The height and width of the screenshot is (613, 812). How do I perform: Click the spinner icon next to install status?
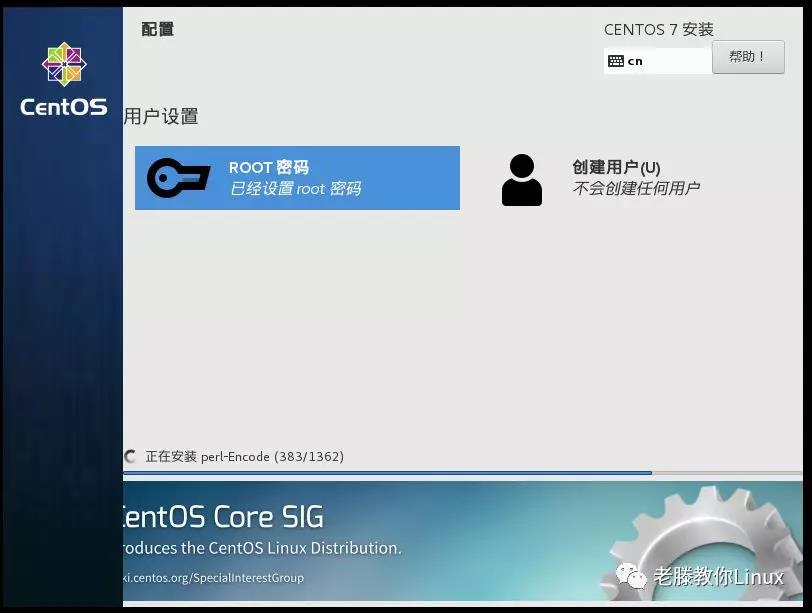pos(130,457)
